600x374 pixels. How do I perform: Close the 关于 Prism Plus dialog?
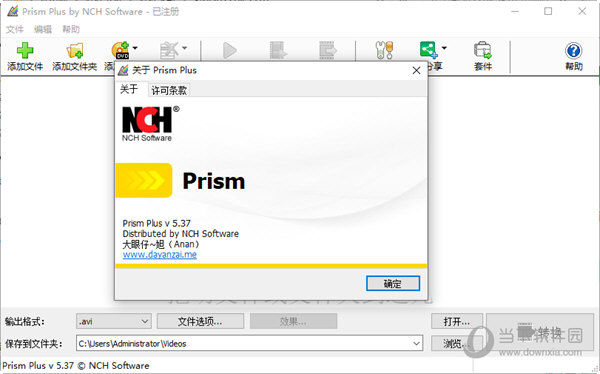416,70
